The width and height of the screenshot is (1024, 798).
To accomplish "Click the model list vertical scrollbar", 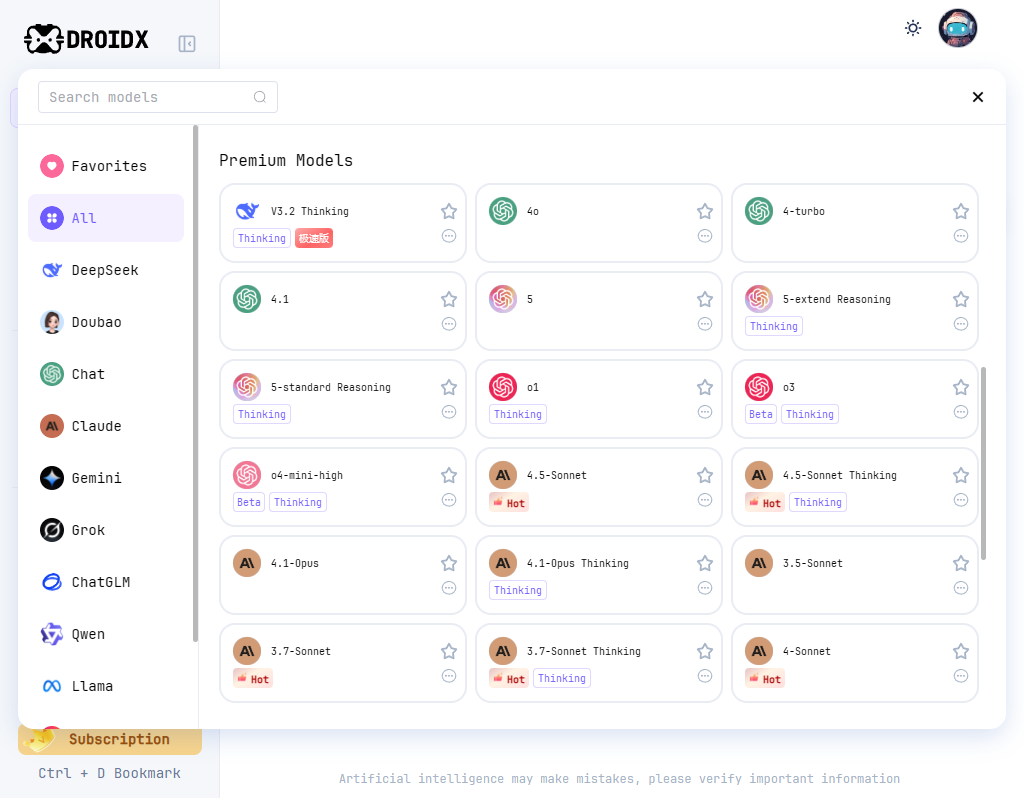I will [984, 462].
